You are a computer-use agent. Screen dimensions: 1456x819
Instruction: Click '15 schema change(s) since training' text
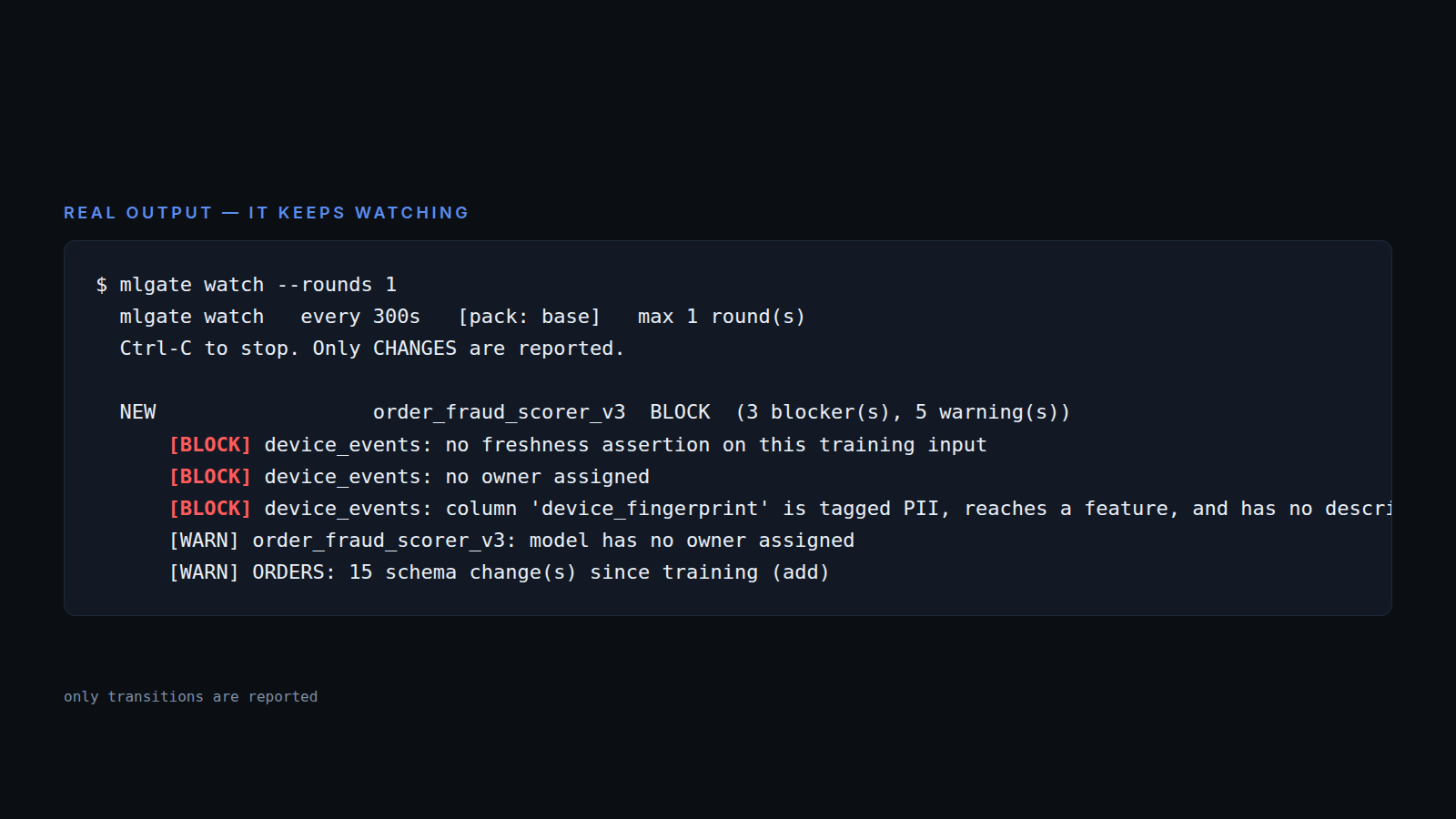pos(553,572)
